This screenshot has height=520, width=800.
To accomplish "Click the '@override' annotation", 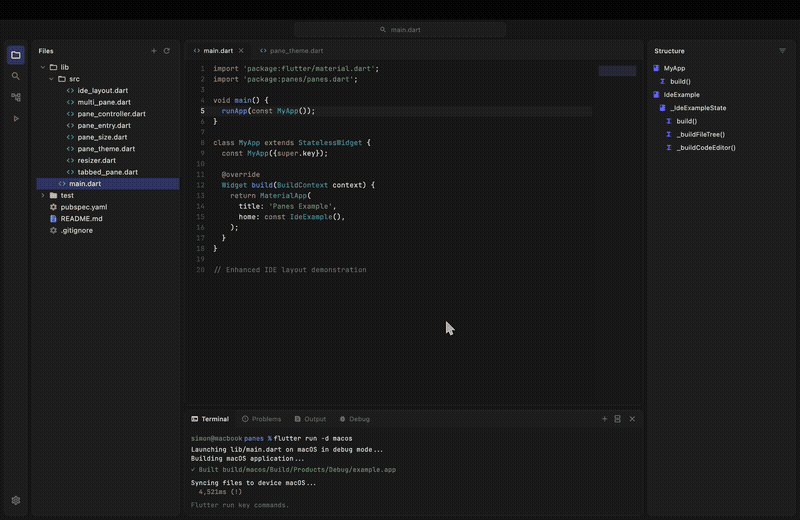I will click(x=241, y=175).
